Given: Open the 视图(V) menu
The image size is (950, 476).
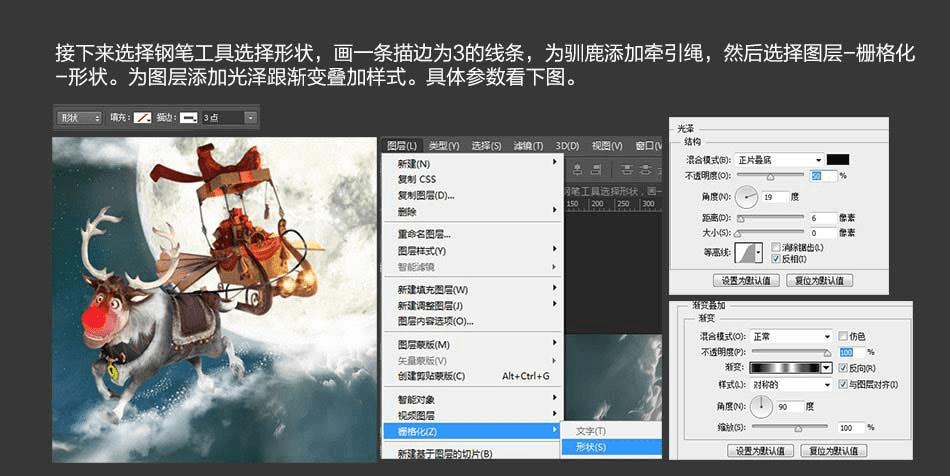Looking at the screenshot, I should [607, 146].
